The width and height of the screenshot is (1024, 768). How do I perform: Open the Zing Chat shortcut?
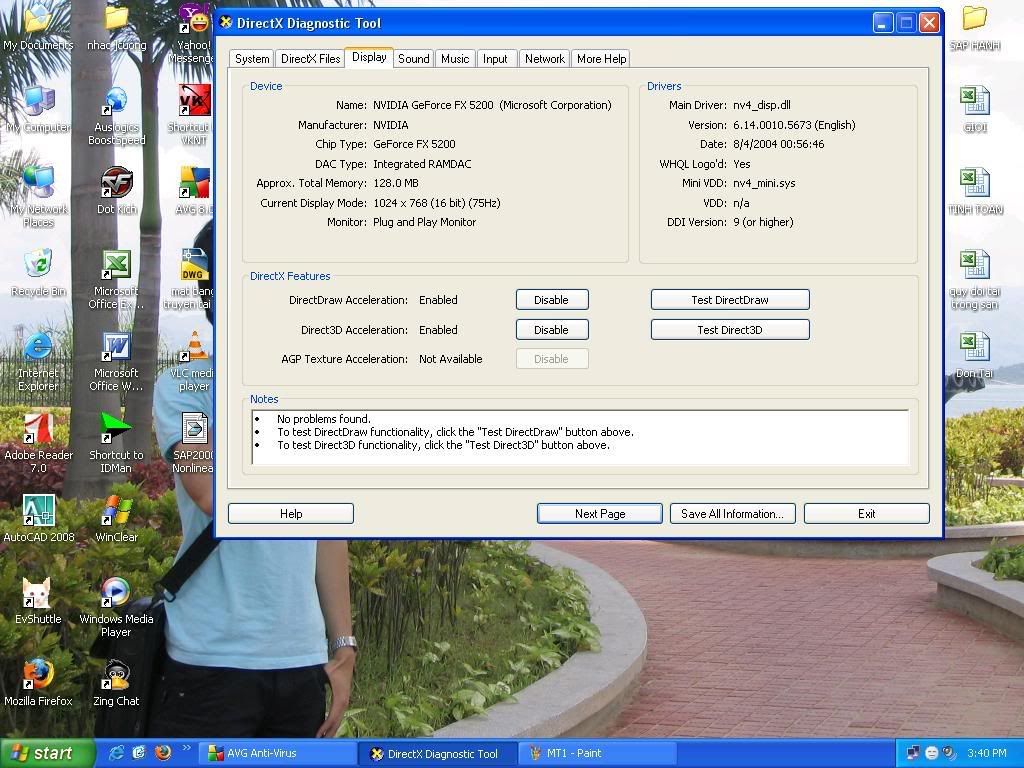pyautogui.click(x=116, y=684)
